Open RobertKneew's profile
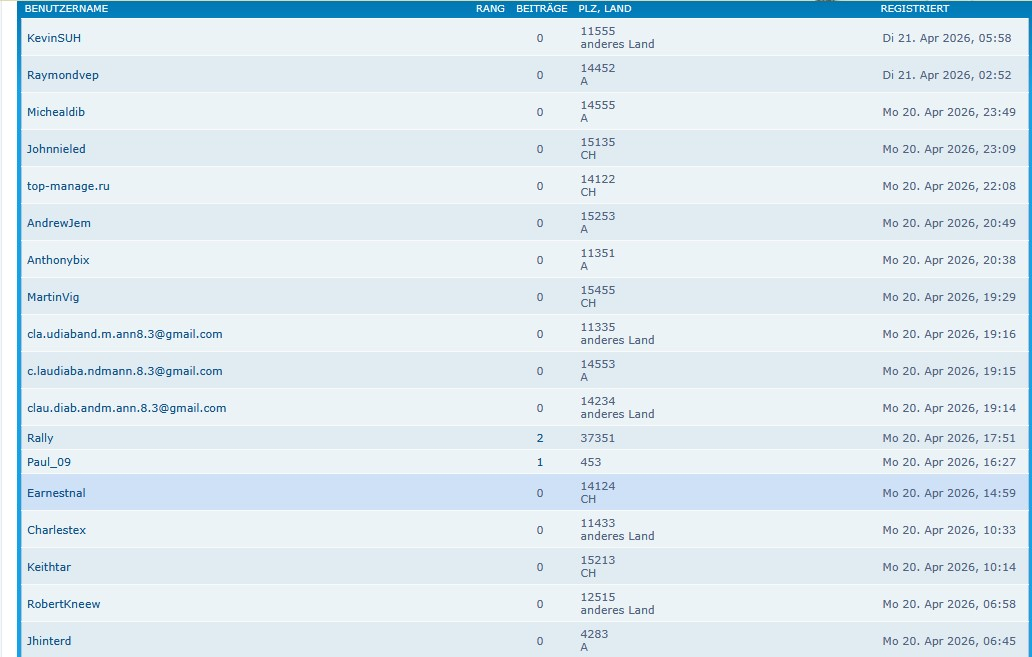This screenshot has height=657, width=1032. 63,604
